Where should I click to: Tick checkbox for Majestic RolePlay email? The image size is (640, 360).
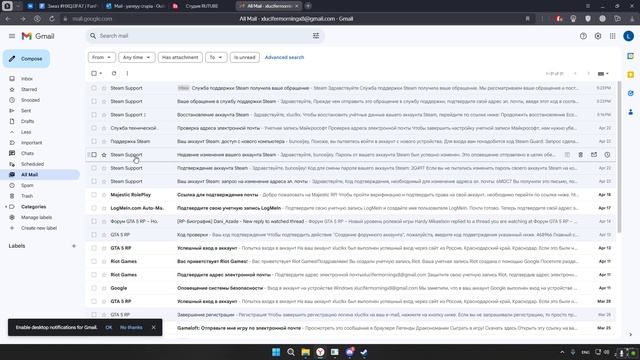[94, 195]
